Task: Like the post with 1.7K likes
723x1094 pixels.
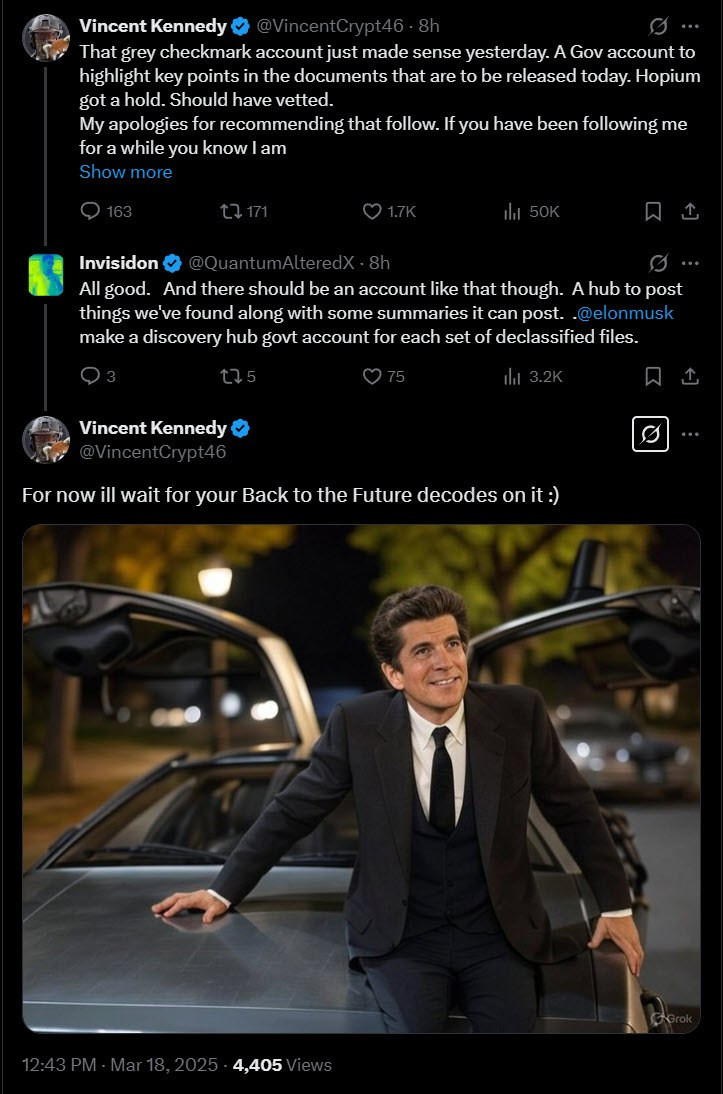Action: click(372, 211)
